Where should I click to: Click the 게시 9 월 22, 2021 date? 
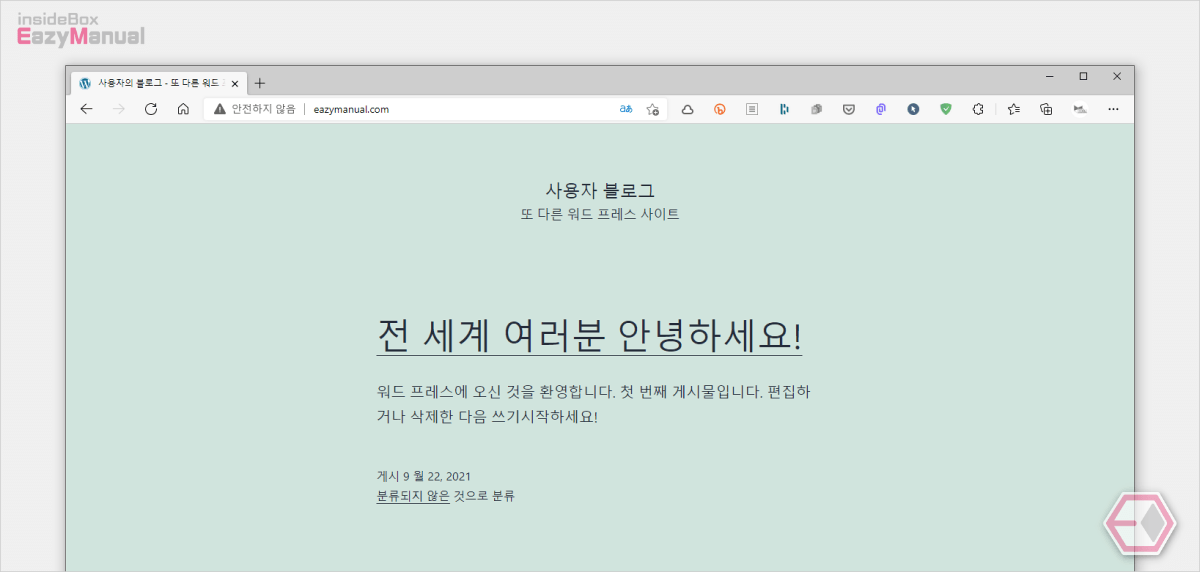point(424,476)
